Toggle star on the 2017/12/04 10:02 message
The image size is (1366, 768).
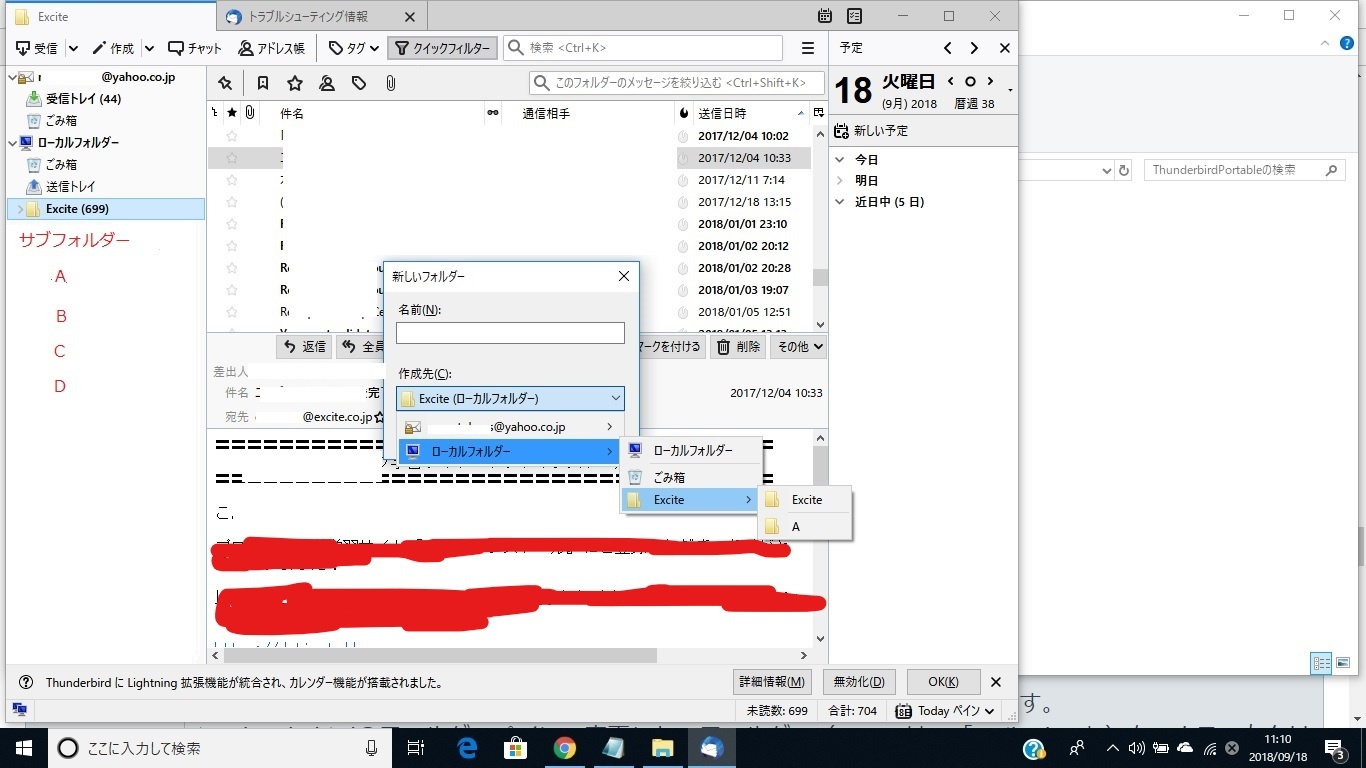tap(232, 136)
